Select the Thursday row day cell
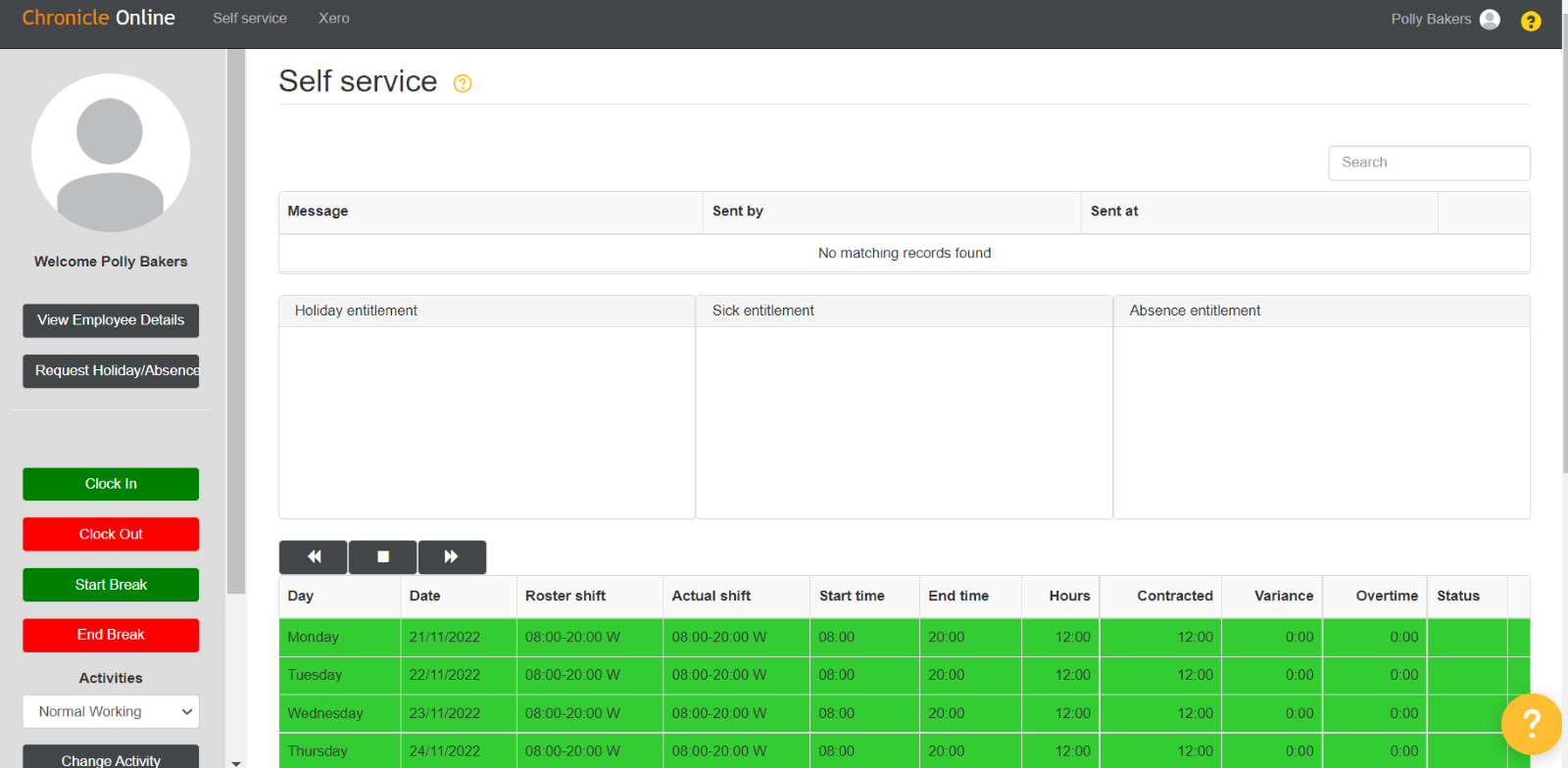Image resolution: width=1568 pixels, height=768 pixels. (340, 750)
